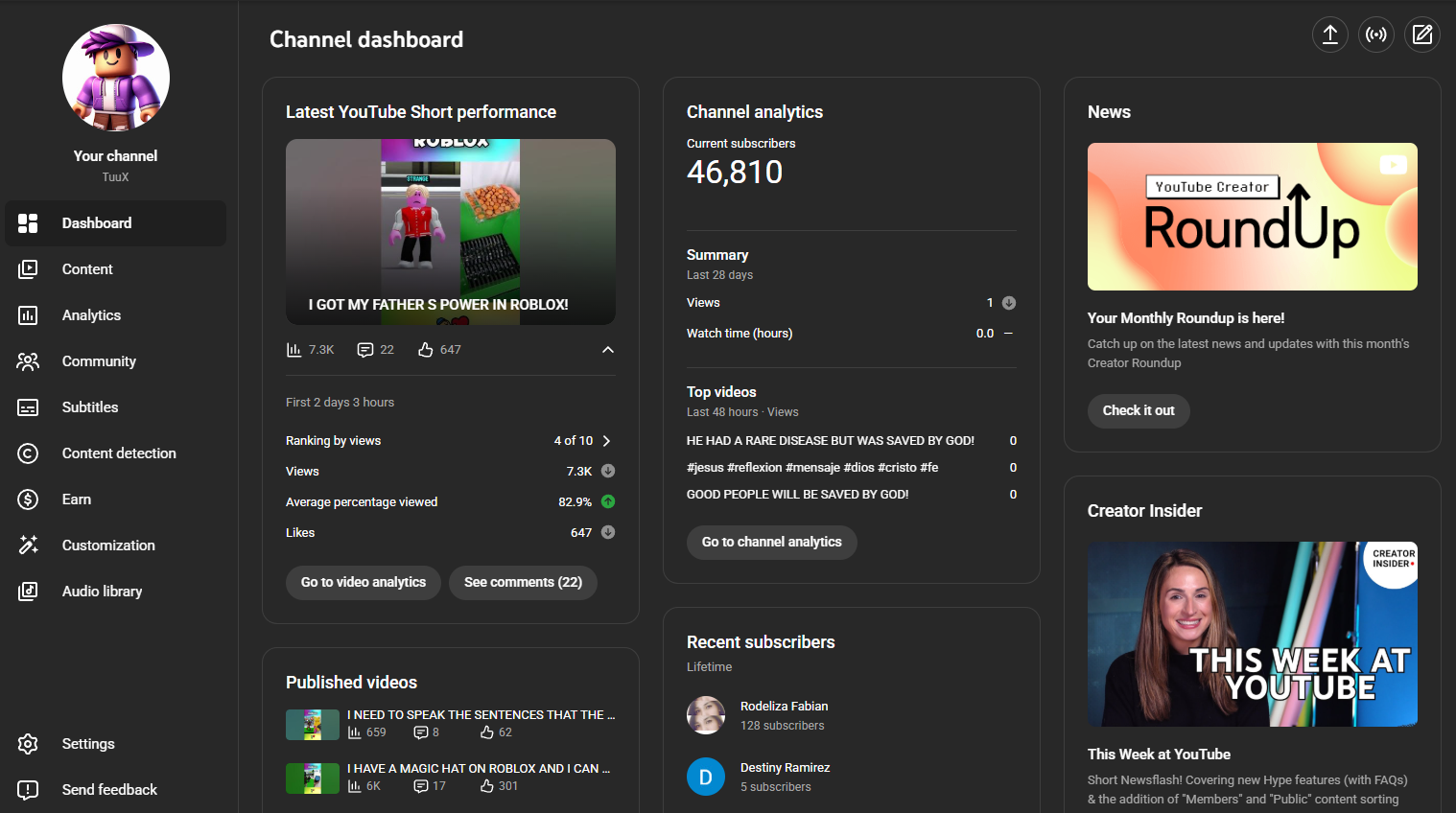Open the latest Short video thumbnail
Screen dimensions: 1456x813
pos(451,232)
